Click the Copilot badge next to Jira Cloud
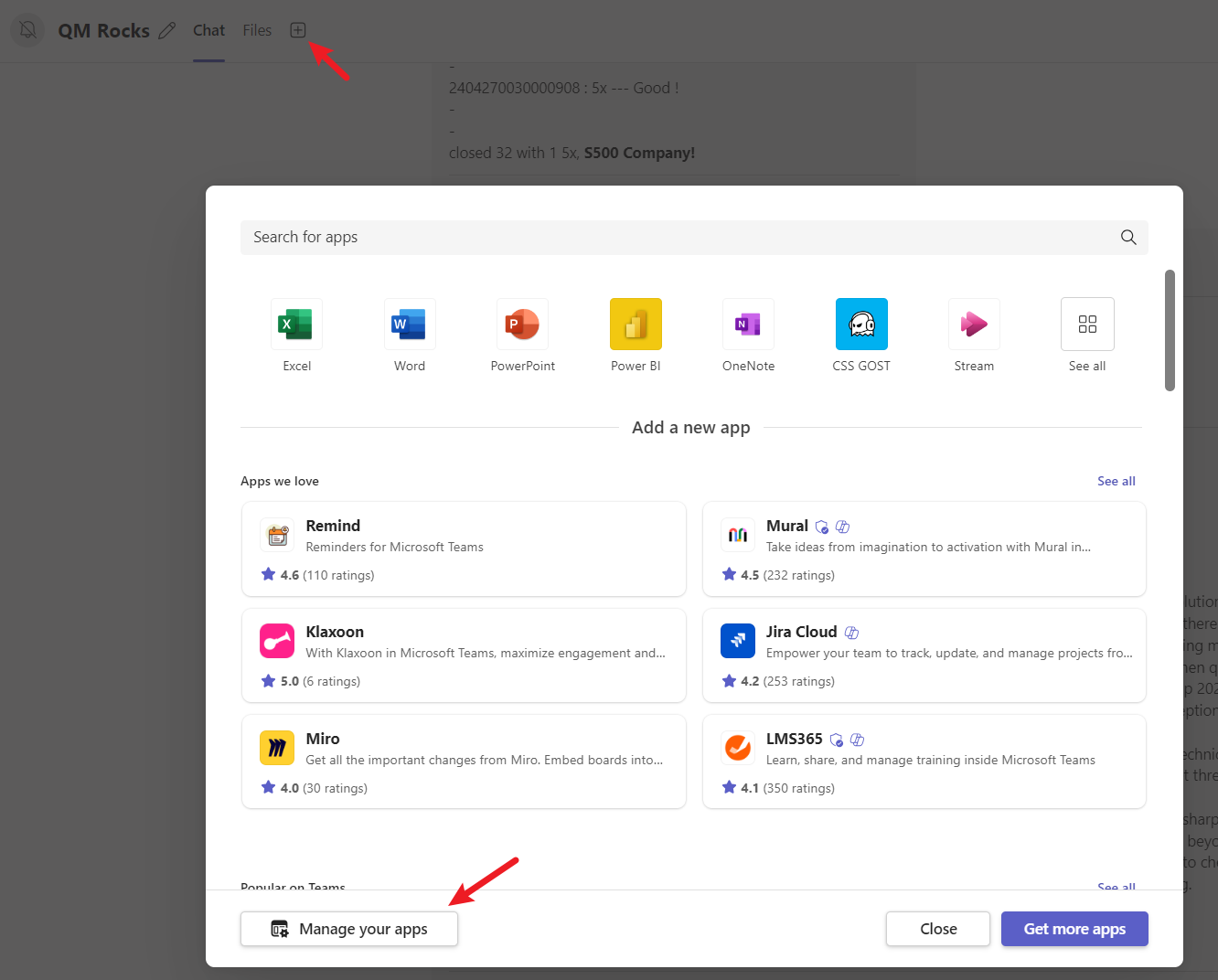Image resolution: width=1218 pixels, height=980 pixels. [852, 633]
